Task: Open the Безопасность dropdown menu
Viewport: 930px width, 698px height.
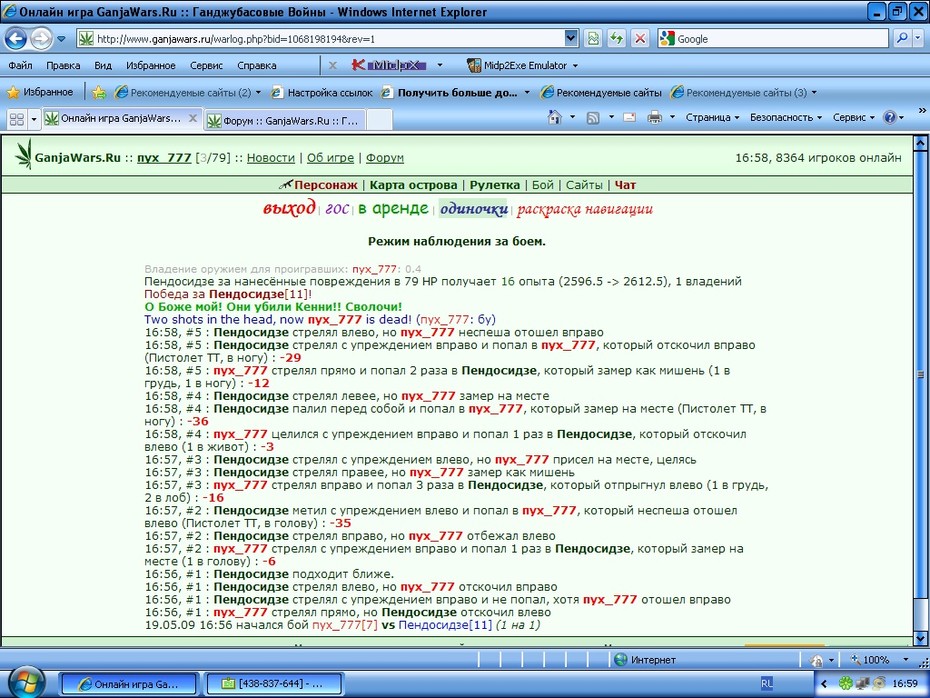Action: coord(786,117)
